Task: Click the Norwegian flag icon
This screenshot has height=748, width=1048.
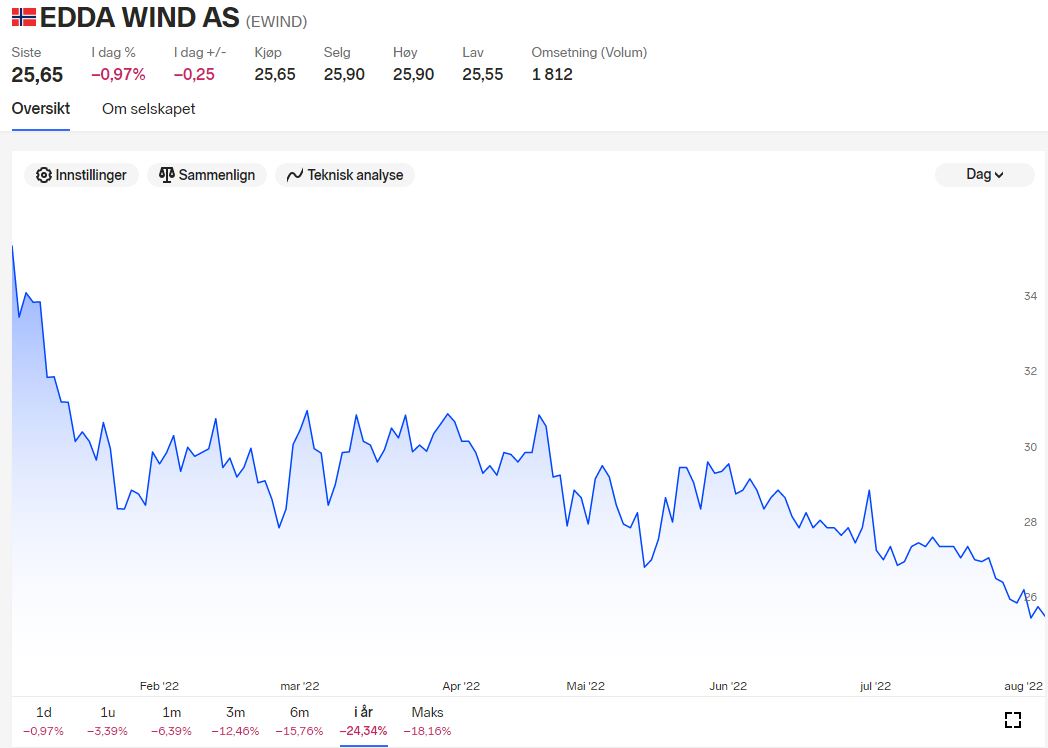Action: click(x=23, y=17)
